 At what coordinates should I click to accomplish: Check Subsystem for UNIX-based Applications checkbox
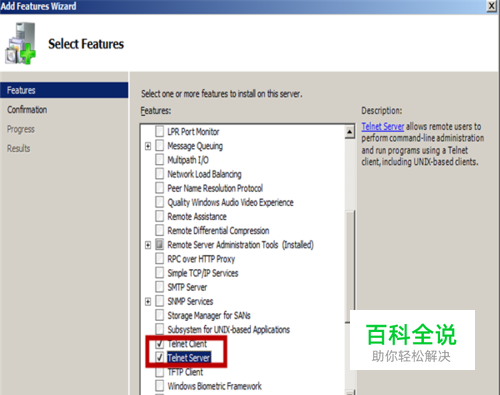click(160, 329)
